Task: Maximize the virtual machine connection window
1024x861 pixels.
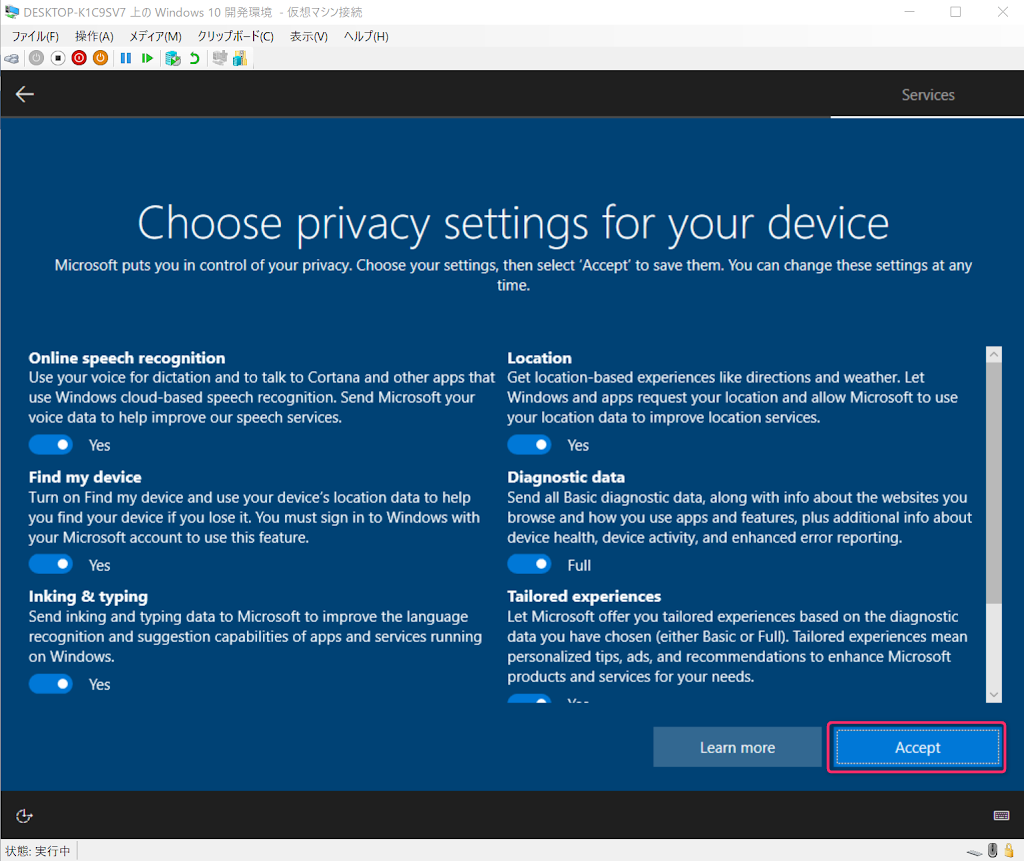Action: point(955,12)
